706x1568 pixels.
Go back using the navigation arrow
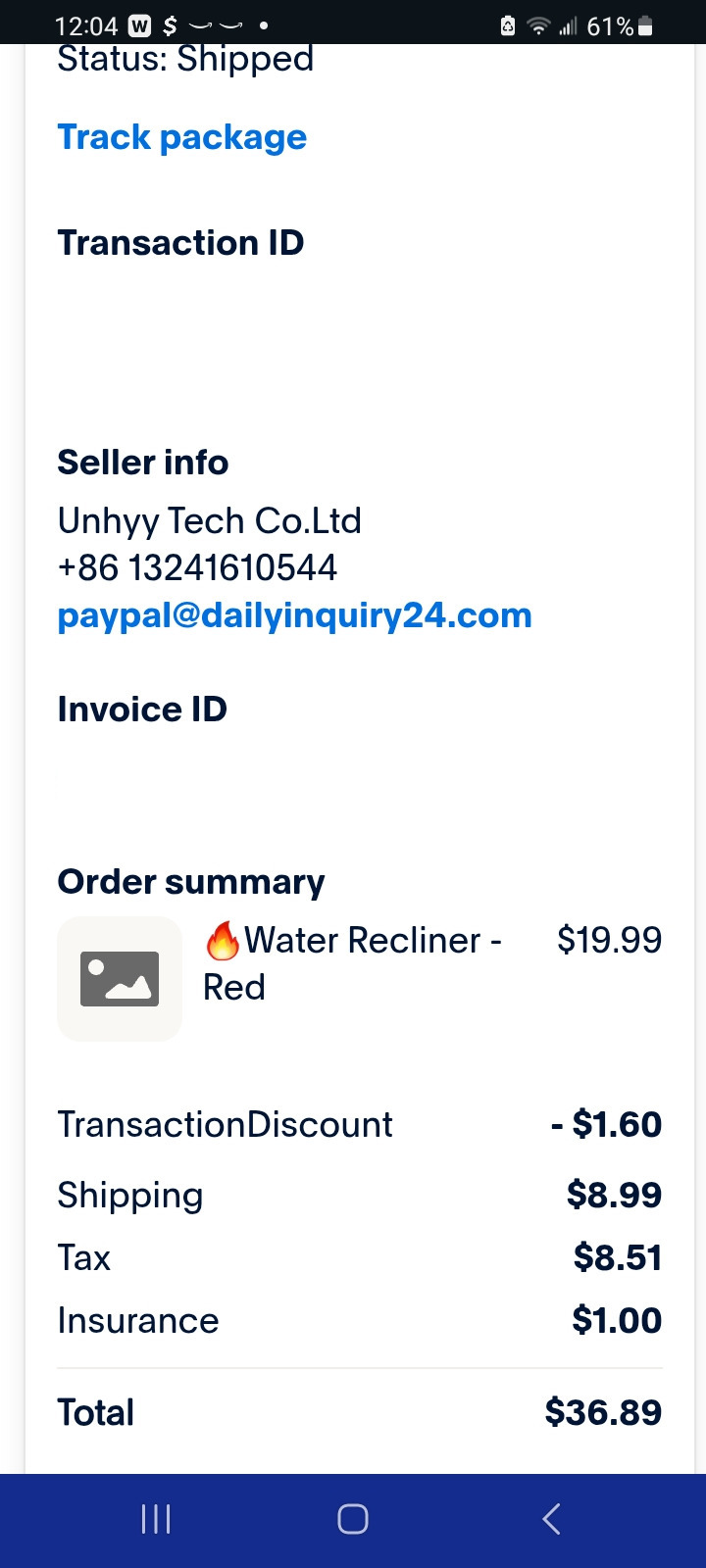point(551,1519)
